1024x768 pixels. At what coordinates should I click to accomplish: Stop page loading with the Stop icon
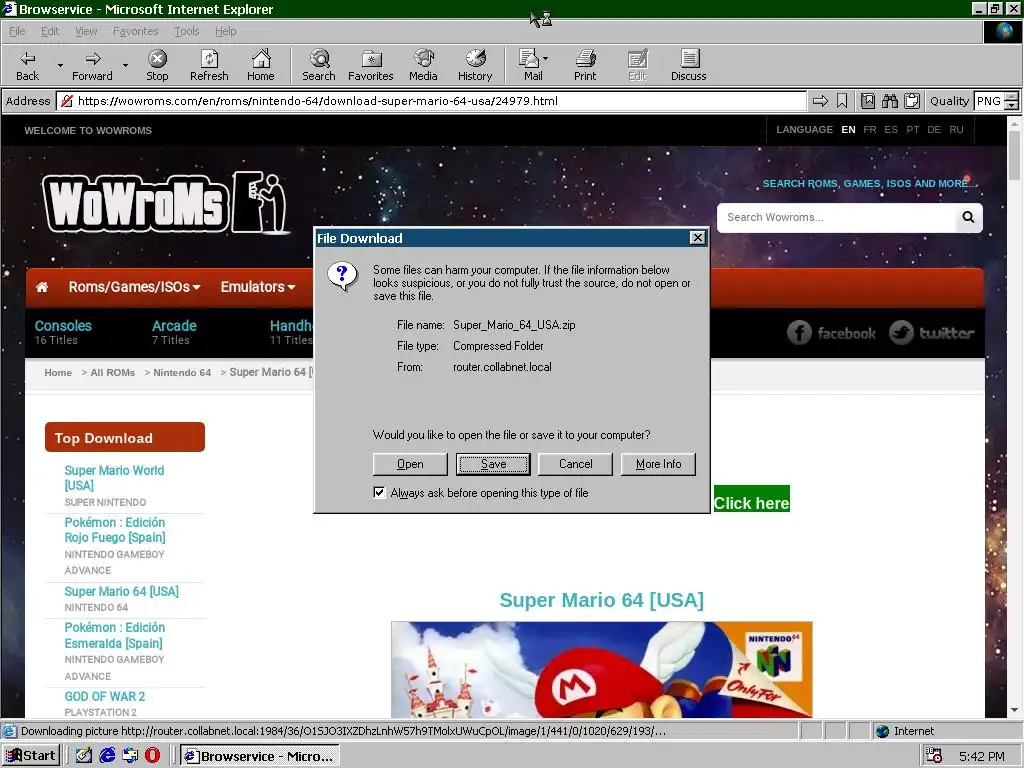point(157,65)
